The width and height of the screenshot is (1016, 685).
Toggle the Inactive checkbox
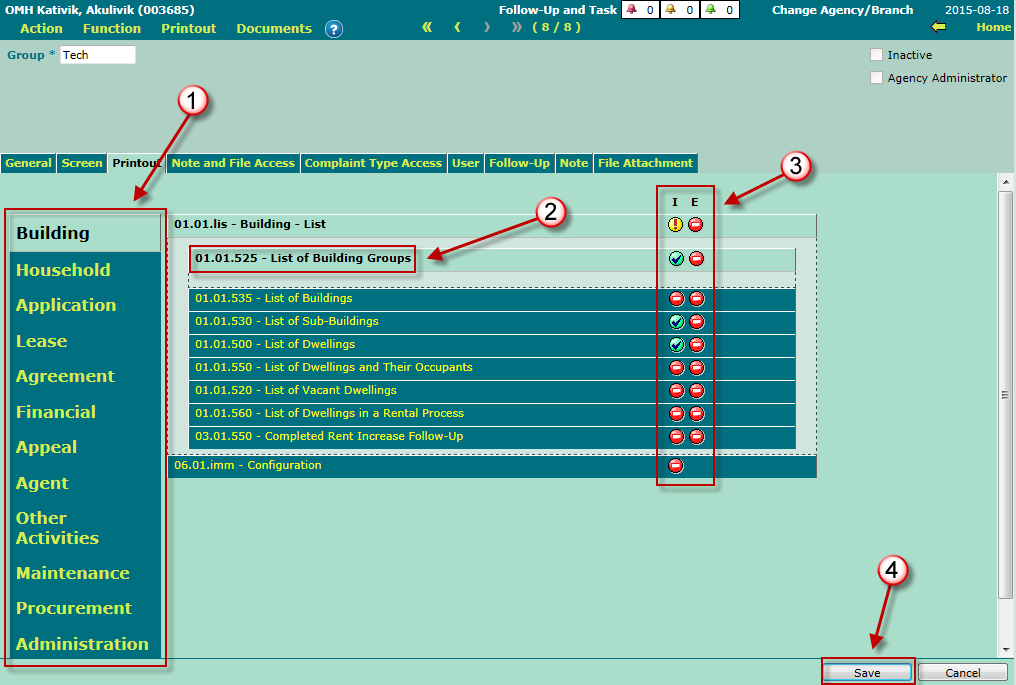pos(877,55)
